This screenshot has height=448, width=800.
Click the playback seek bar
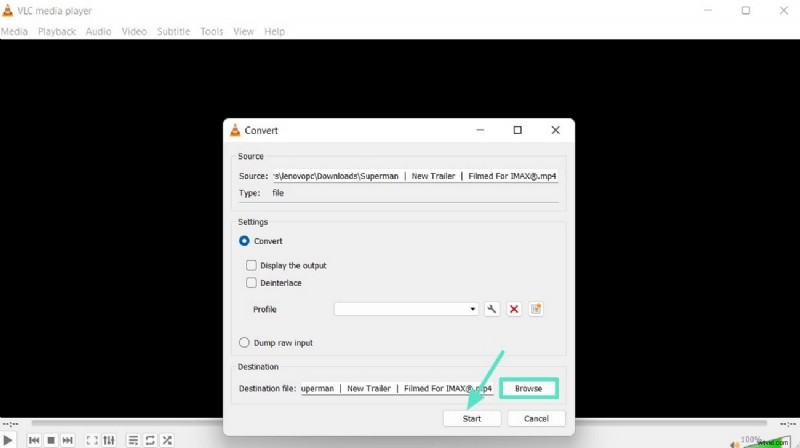coord(399,423)
